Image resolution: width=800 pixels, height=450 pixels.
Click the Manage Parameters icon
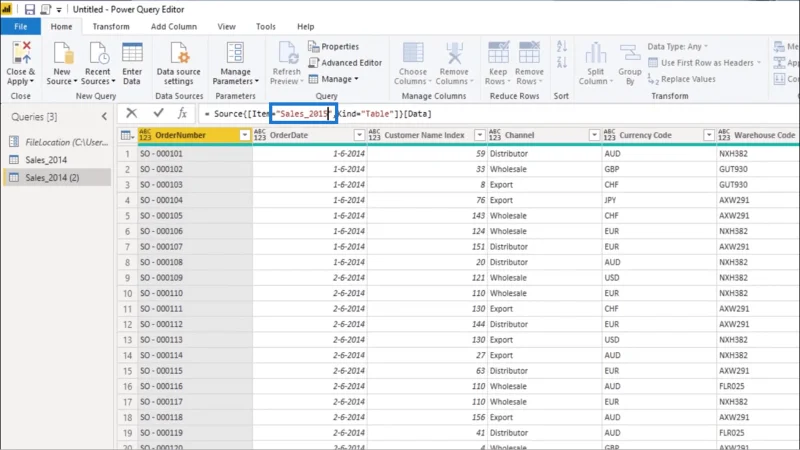pyautogui.click(x=235, y=53)
